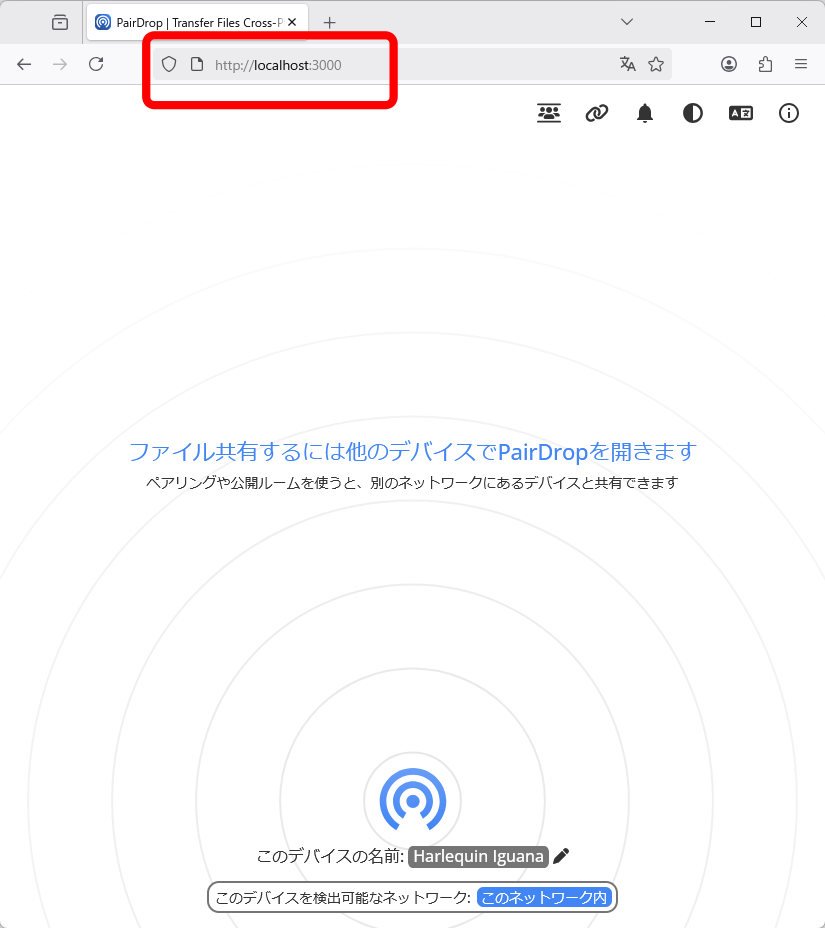Open the language selection icon

point(740,112)
